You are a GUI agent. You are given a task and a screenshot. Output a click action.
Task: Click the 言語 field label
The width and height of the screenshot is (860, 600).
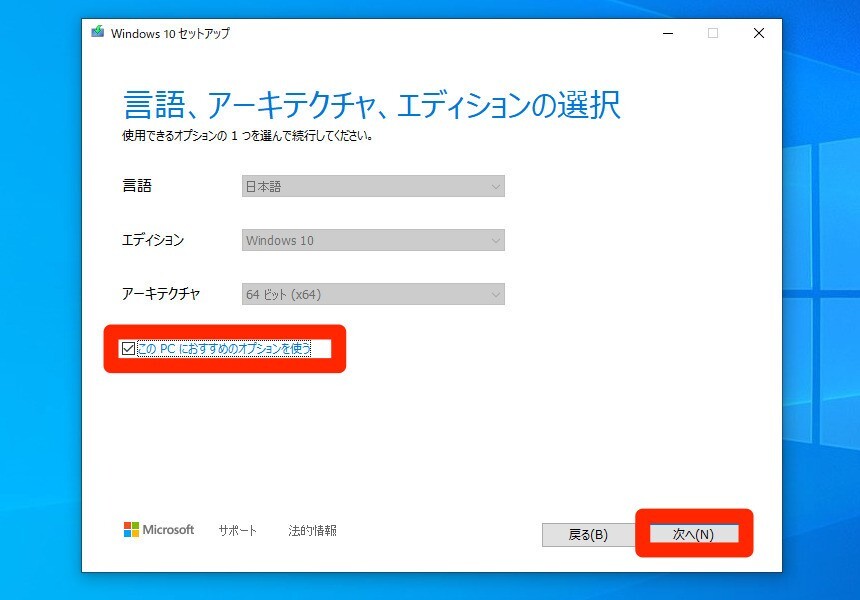tap(137, 186)
